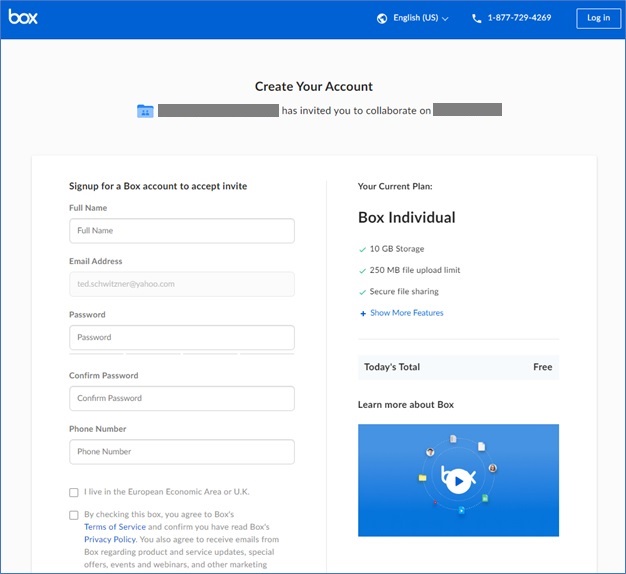Click the Learn more about Box heading
This screenshot has width=626, height=574.
click(x=406, y=405)
